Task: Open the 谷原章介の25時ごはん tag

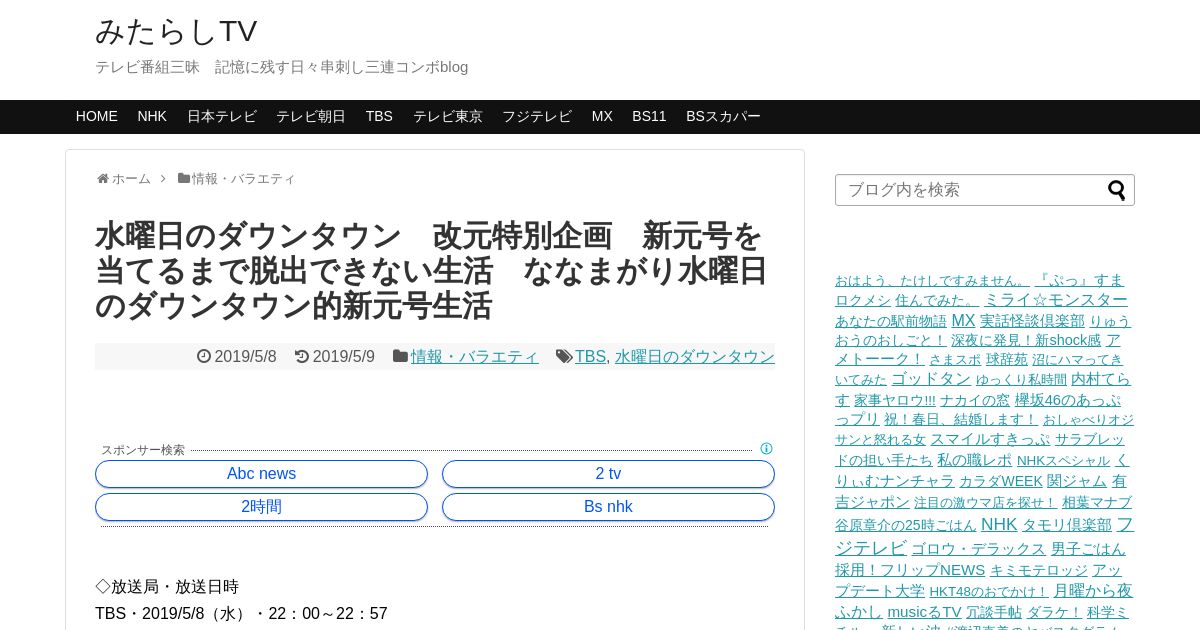Action: [906, 525]
